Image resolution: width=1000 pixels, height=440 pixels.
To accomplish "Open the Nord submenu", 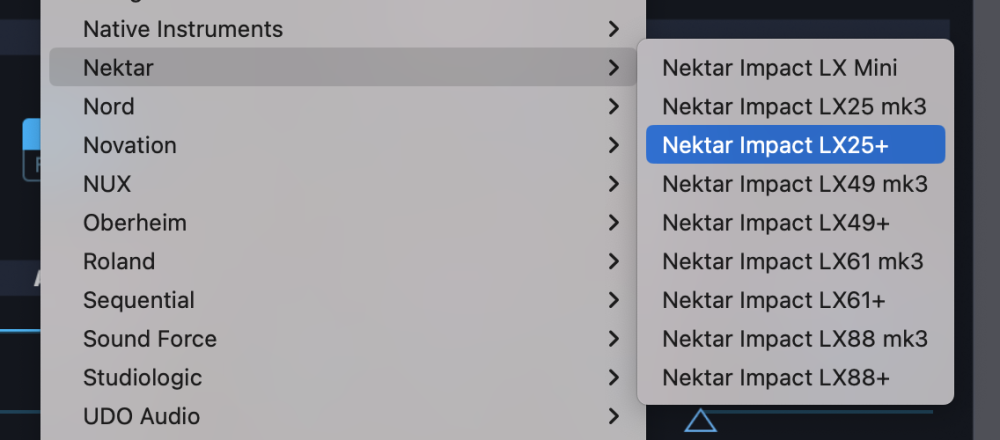I will coord(109,106).
